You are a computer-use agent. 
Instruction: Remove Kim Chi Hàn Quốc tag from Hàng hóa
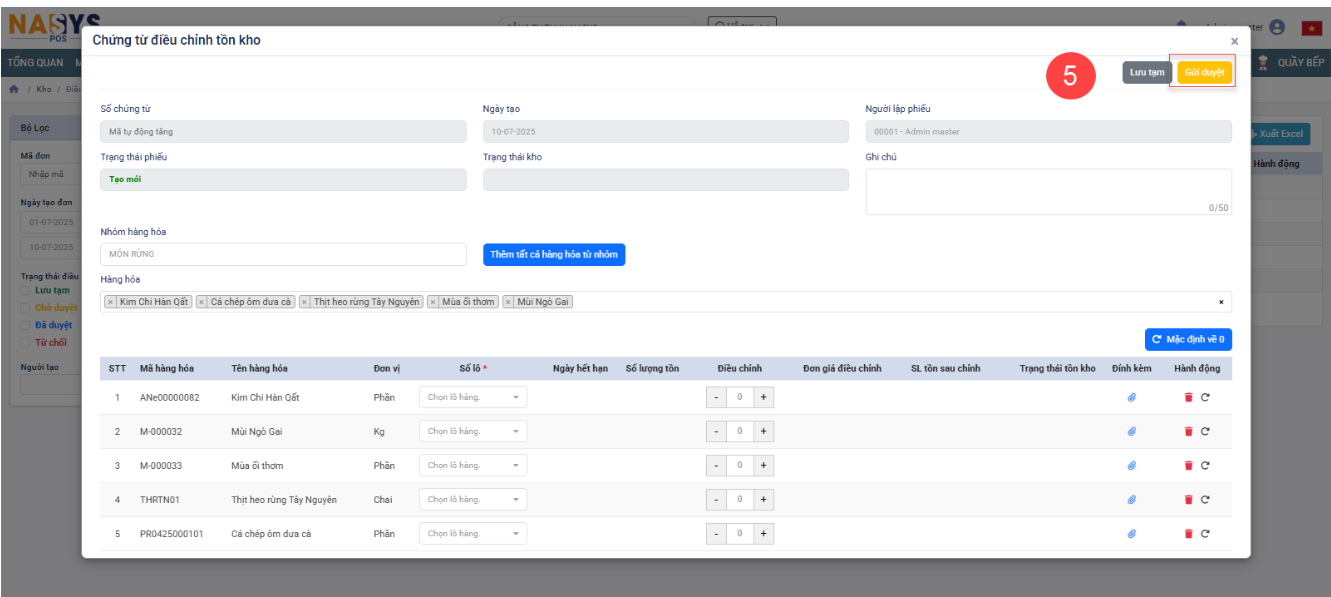click(x=110, y=302)
